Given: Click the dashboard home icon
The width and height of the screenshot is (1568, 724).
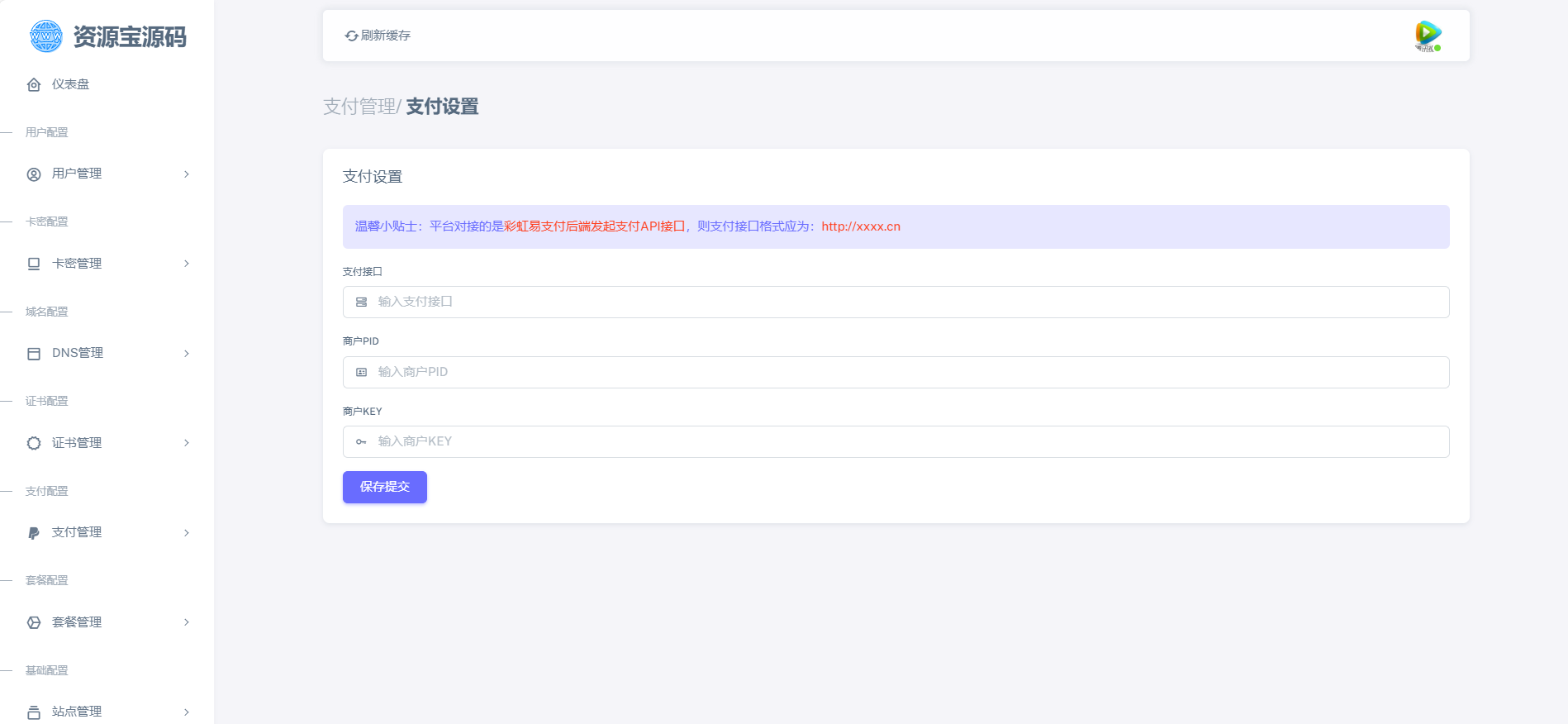Looking at the screenshot, I should point(34,85).
